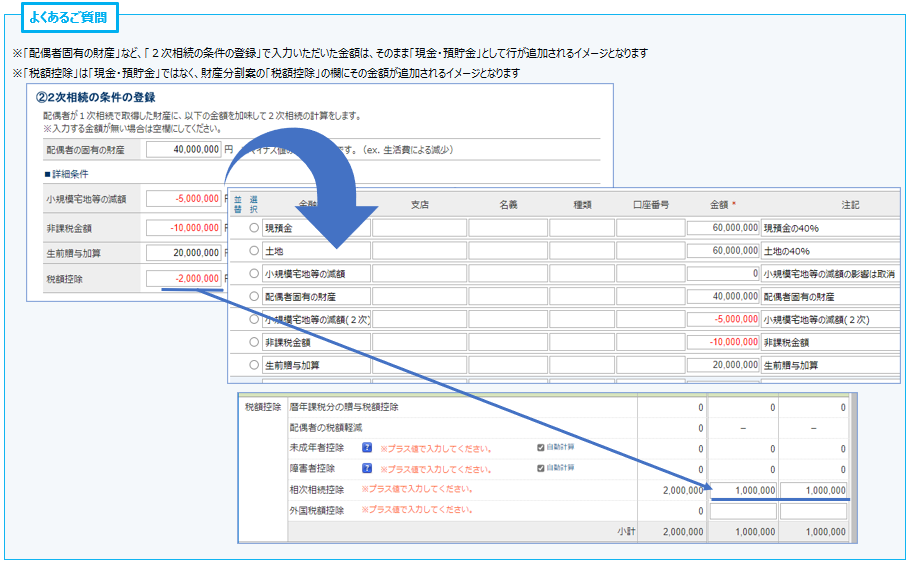Select radio button for 配偶者固有の財産 row
Viewport: 909px width, 564px height.
pos(254,296)
